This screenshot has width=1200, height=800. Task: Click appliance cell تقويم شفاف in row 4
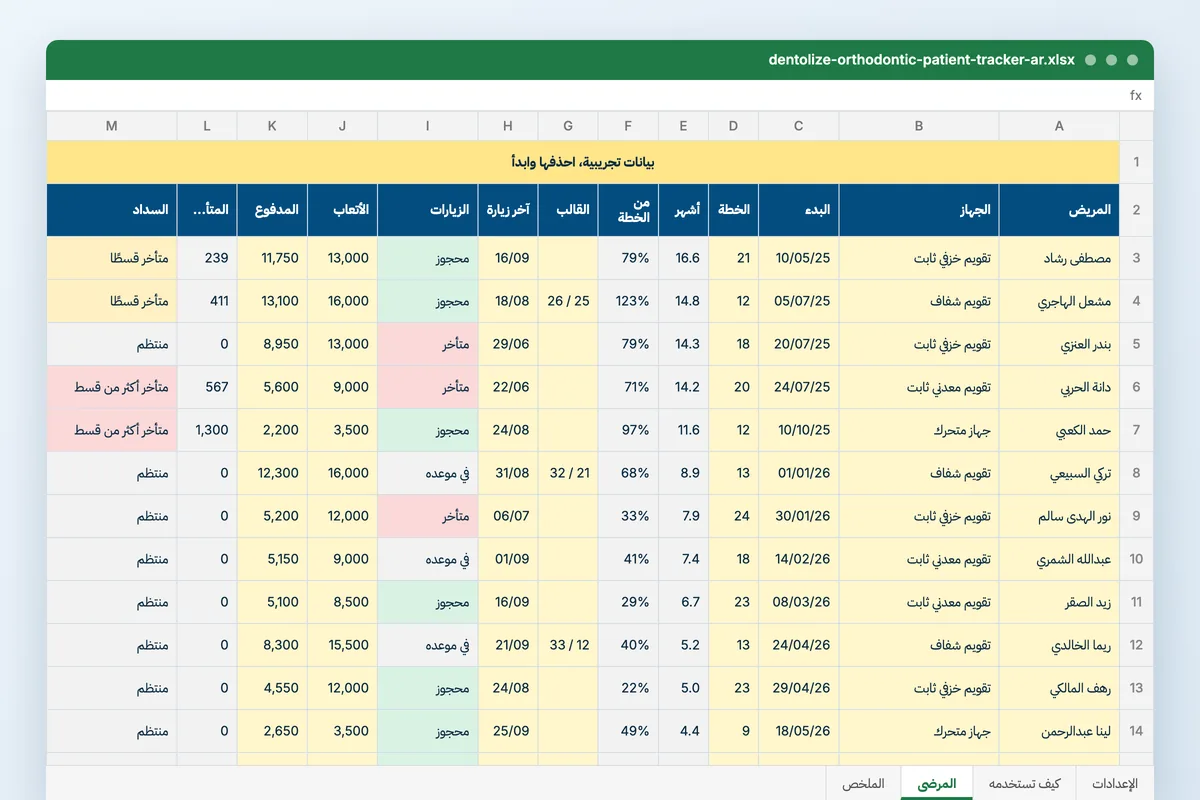click(919, 301)
